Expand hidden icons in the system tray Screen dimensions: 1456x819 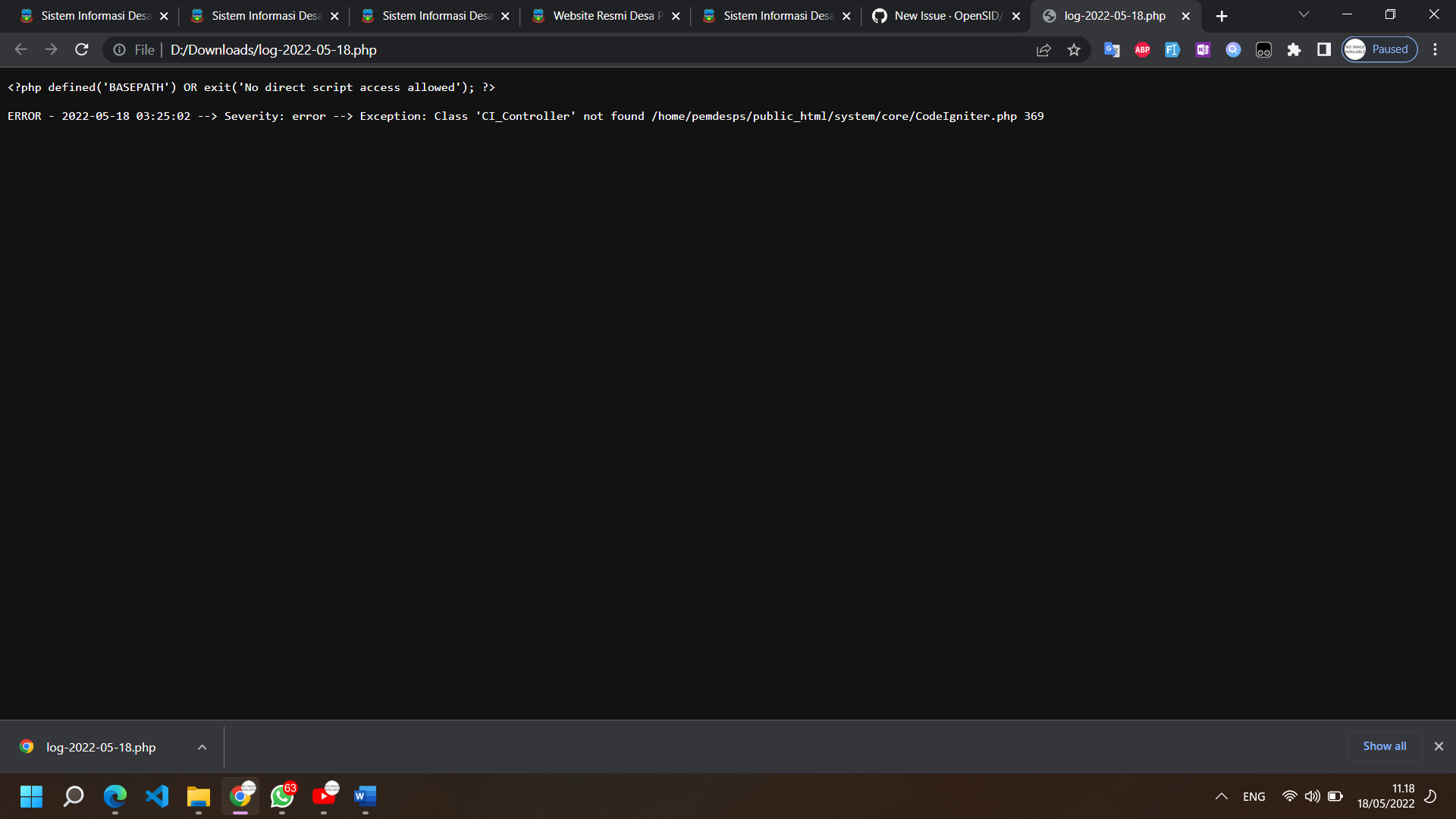coord(1222,796)
